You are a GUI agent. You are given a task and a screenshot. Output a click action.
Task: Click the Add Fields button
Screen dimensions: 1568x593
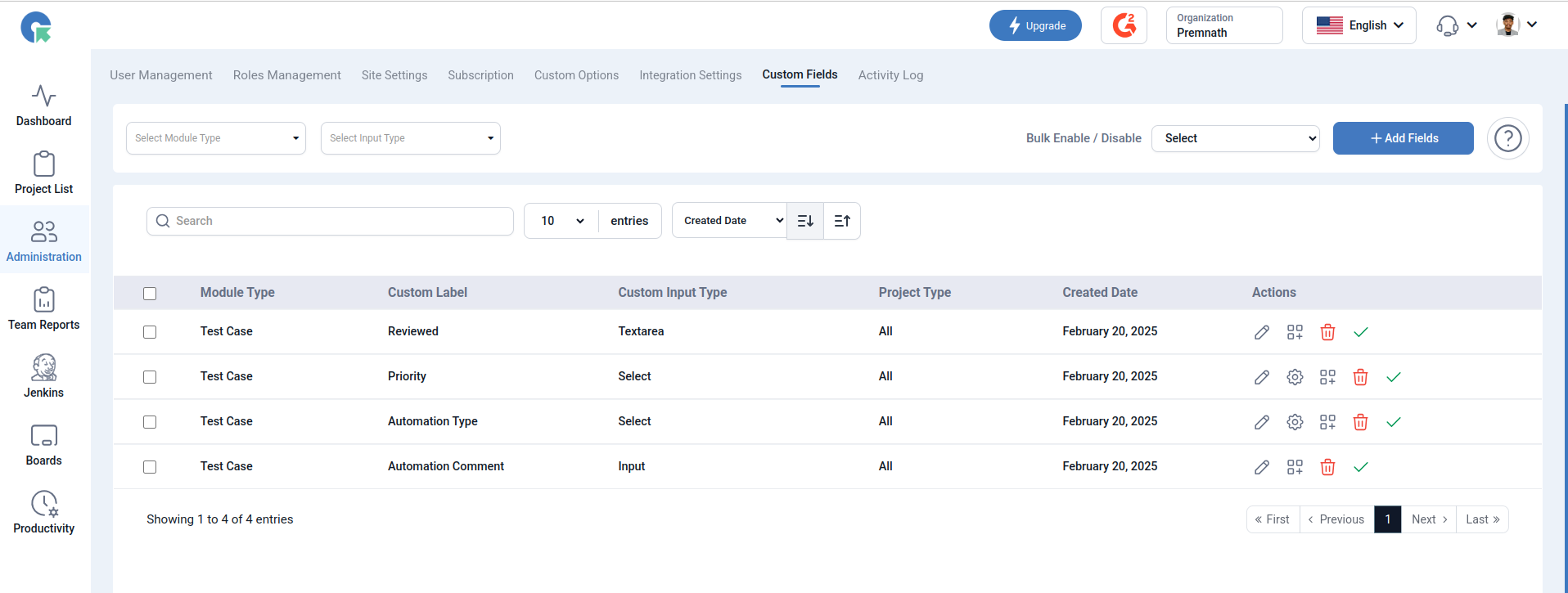tap(1404, 138)
